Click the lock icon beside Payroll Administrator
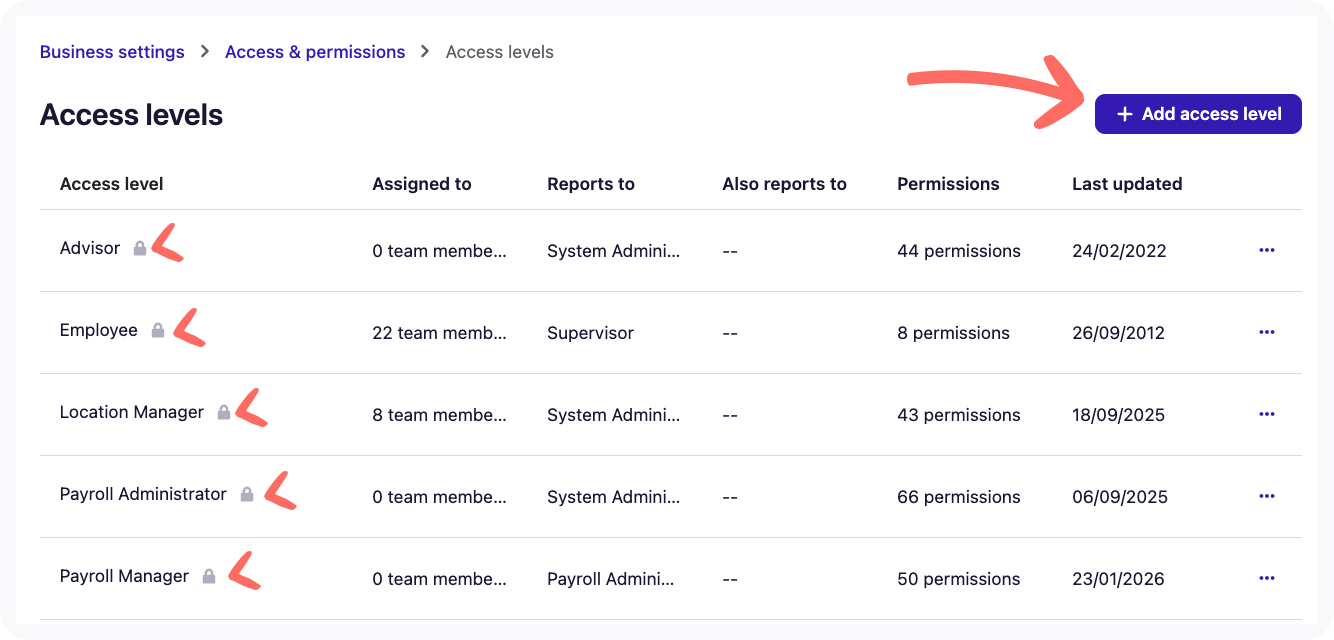The image size is (1334, 640). tap(246, 493)
